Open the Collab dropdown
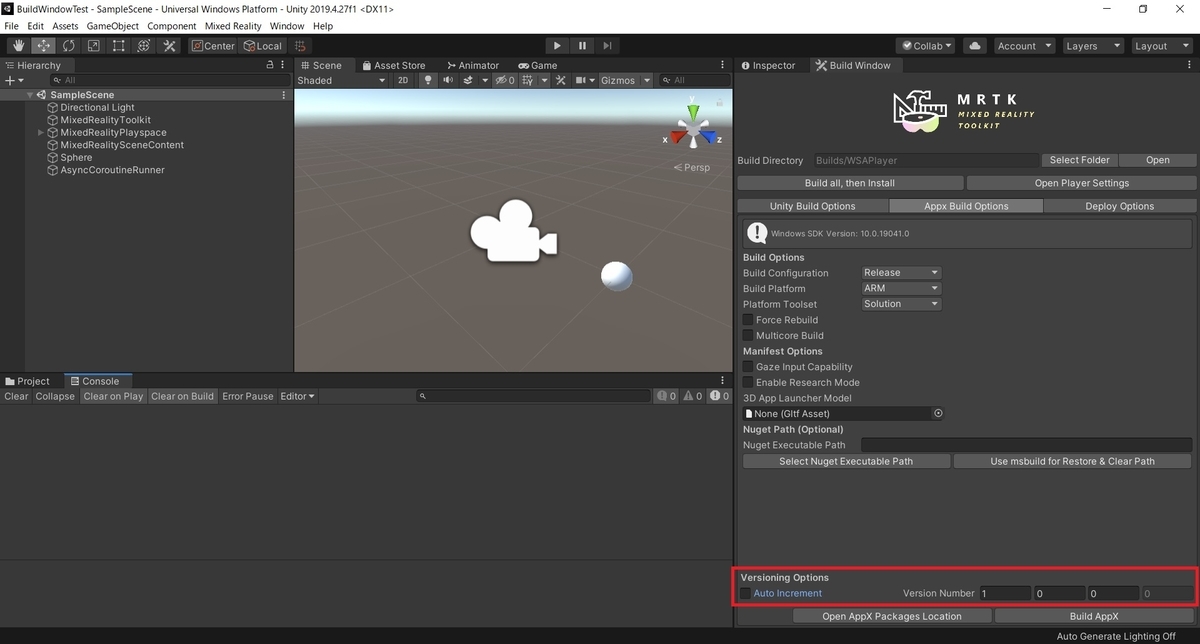 [925, 46]
